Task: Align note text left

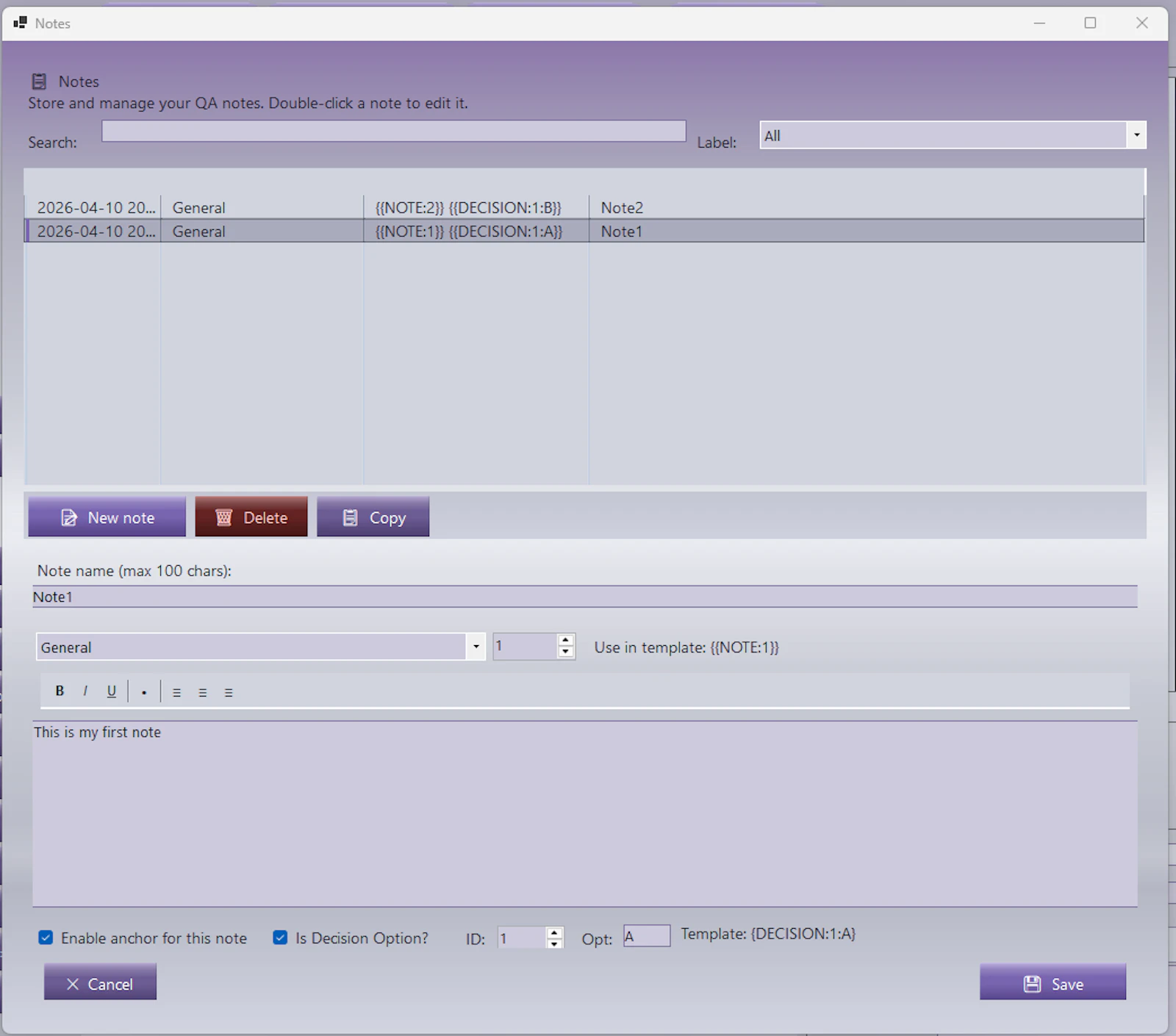Action: click(176, 692)
